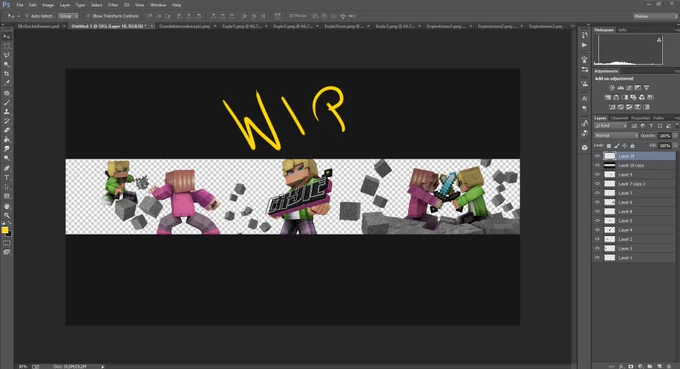Open the status bar info arrow
Screen dimensions: 680x369
pyautogui.click(x=103, y=366)
